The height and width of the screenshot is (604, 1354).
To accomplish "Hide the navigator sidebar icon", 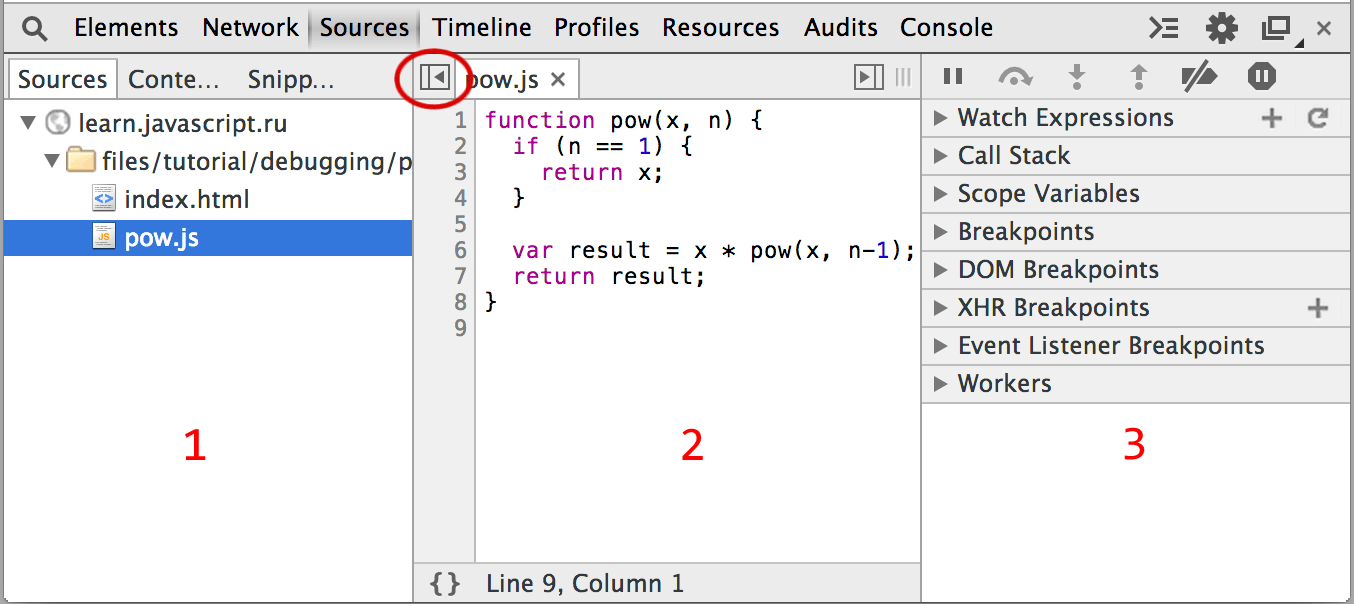I will click(x=435, y=77).
